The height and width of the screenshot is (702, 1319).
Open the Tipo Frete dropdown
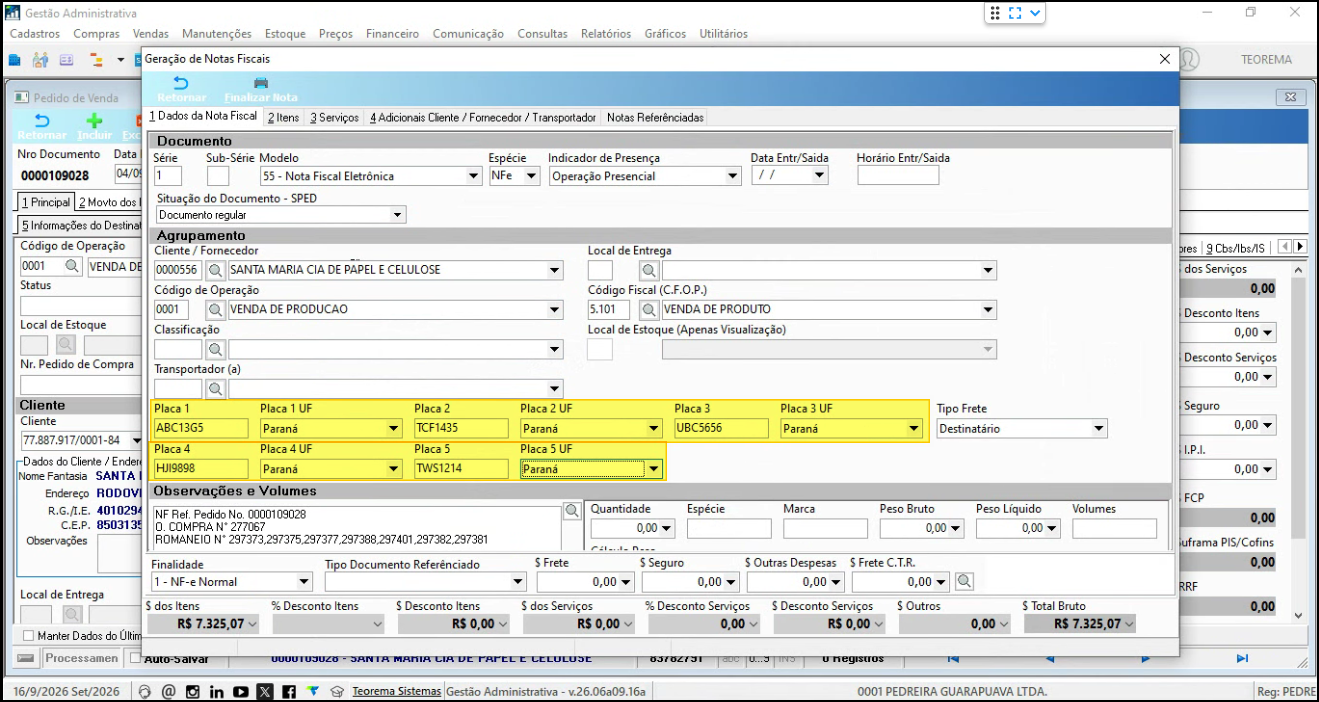1099,429
